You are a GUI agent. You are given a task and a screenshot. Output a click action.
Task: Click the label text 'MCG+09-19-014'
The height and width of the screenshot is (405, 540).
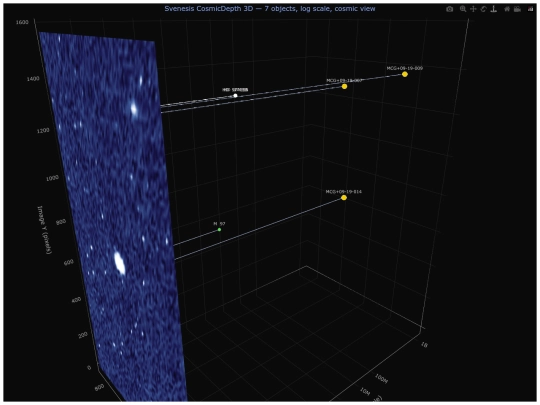(x=344, y=191)
